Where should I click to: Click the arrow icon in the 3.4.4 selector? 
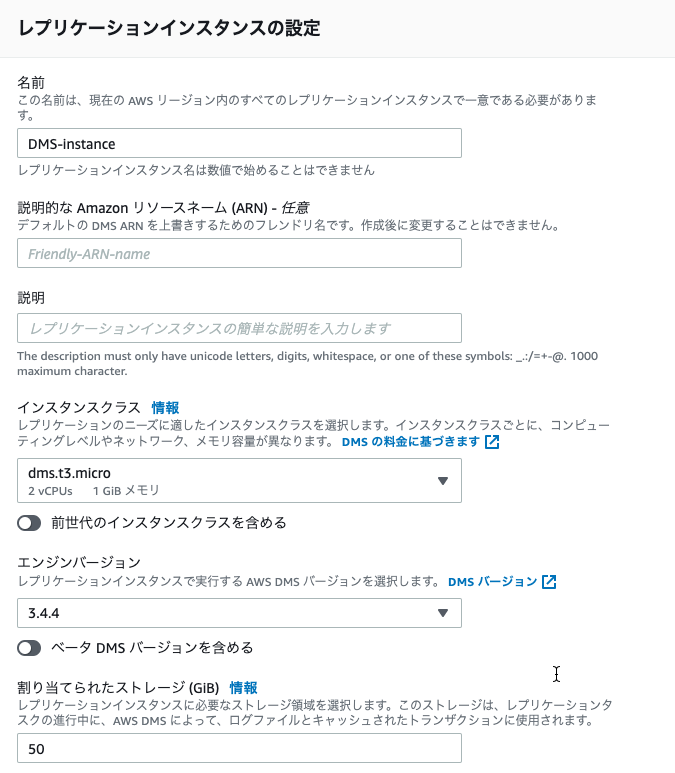point(443,613)
